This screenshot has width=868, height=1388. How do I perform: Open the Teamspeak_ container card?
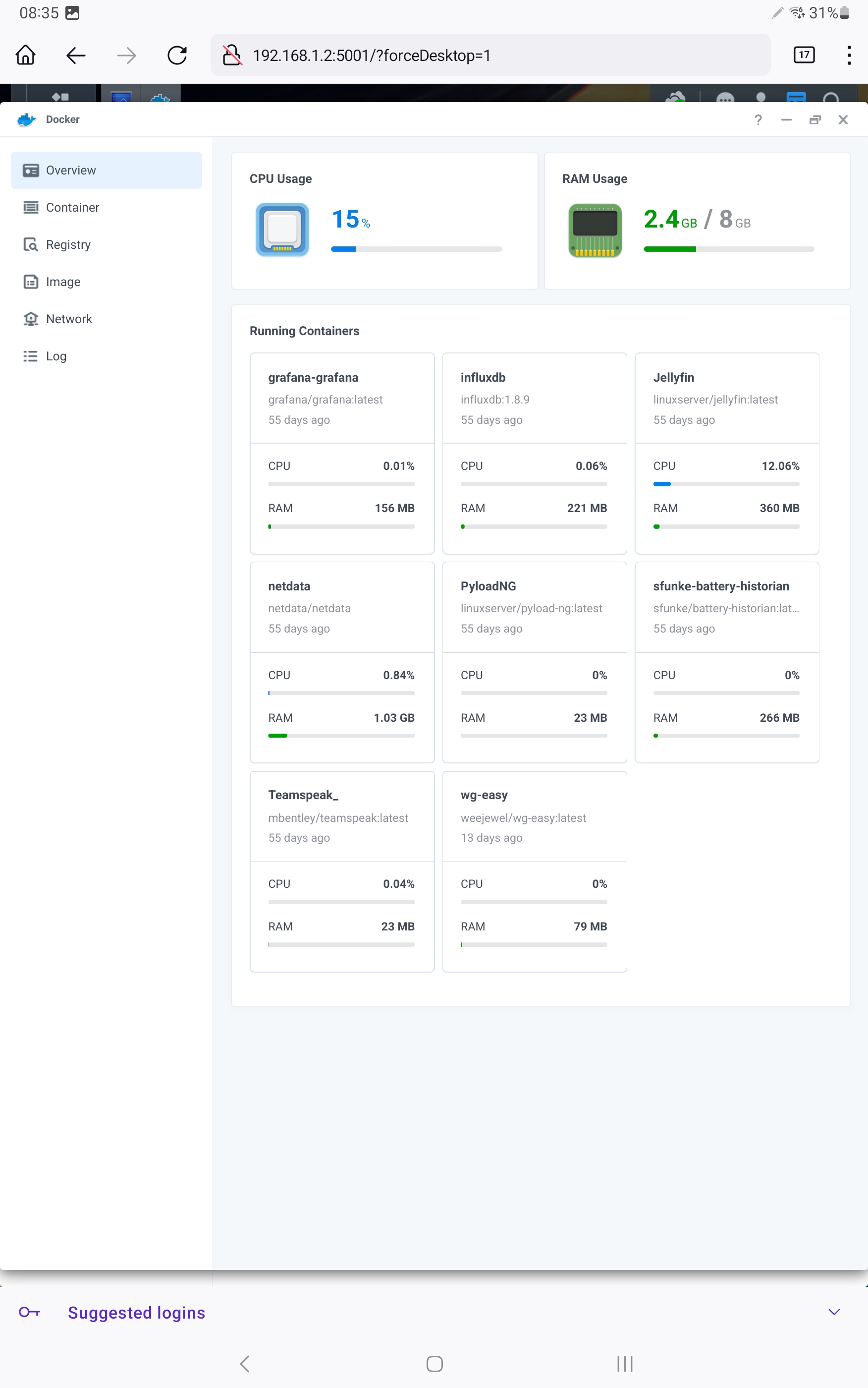coord(342,871)
